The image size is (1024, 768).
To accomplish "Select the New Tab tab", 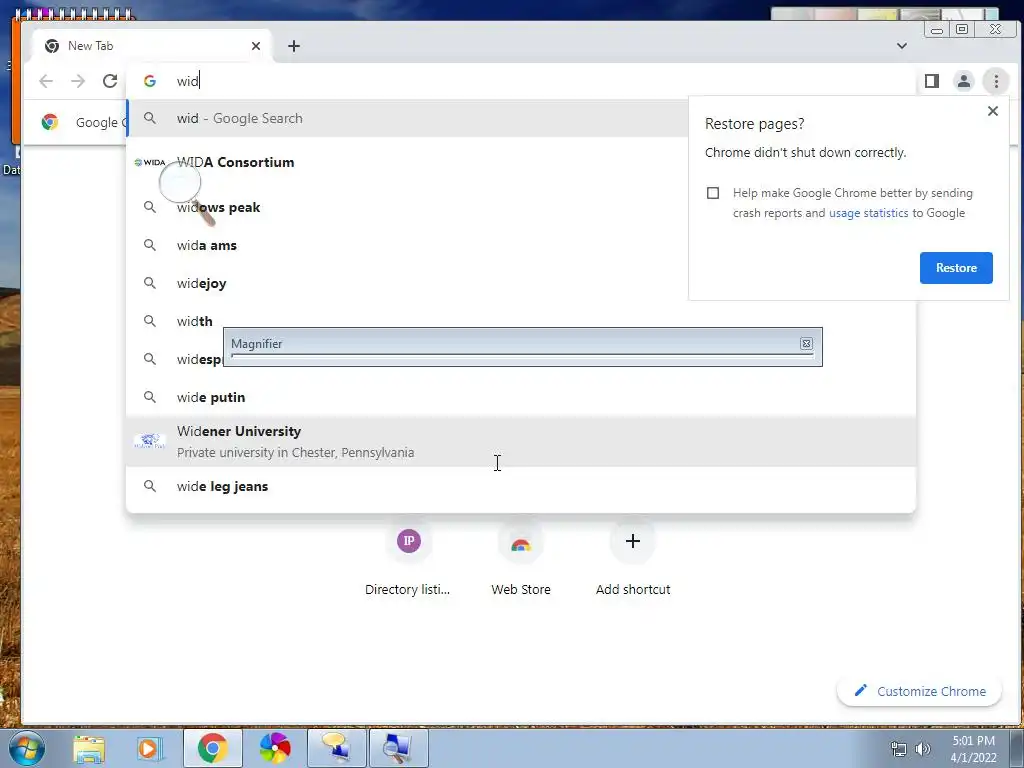I will click(x=152, y=46).
